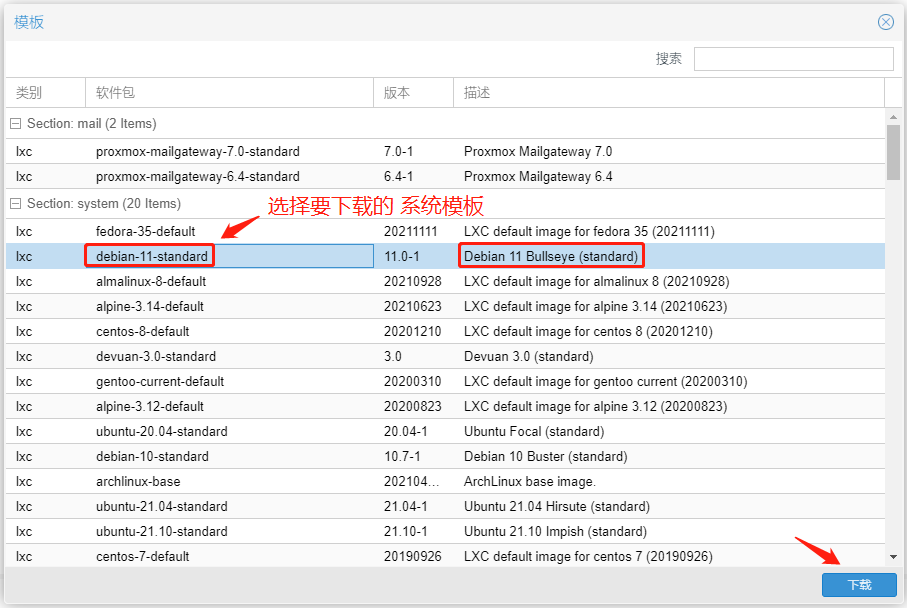The height and width of the screenshot is (608, 907).
Task: Select the proxmox-mailgateway-7.0-standard template
Action: 197,152
